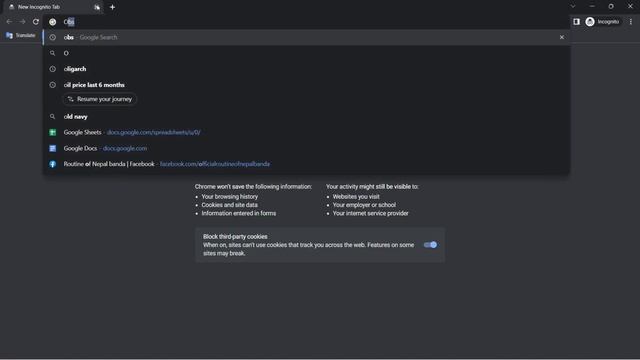The height and width of the screenshot is (360, 640).
Task: Open Chrome three-dot menu
Action: (x=631, y=22)
